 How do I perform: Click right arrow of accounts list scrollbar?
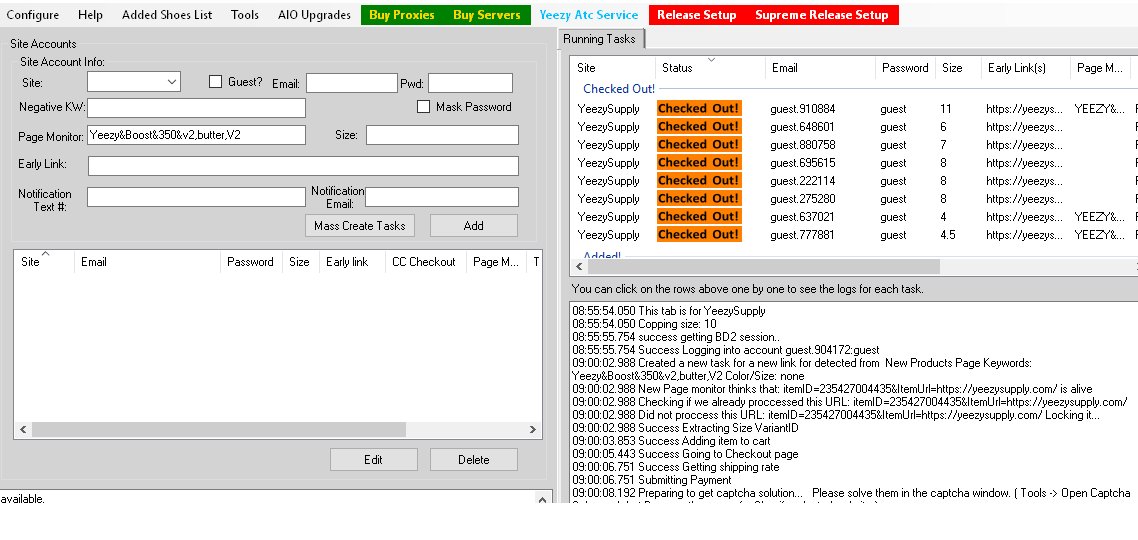(533, 430)
